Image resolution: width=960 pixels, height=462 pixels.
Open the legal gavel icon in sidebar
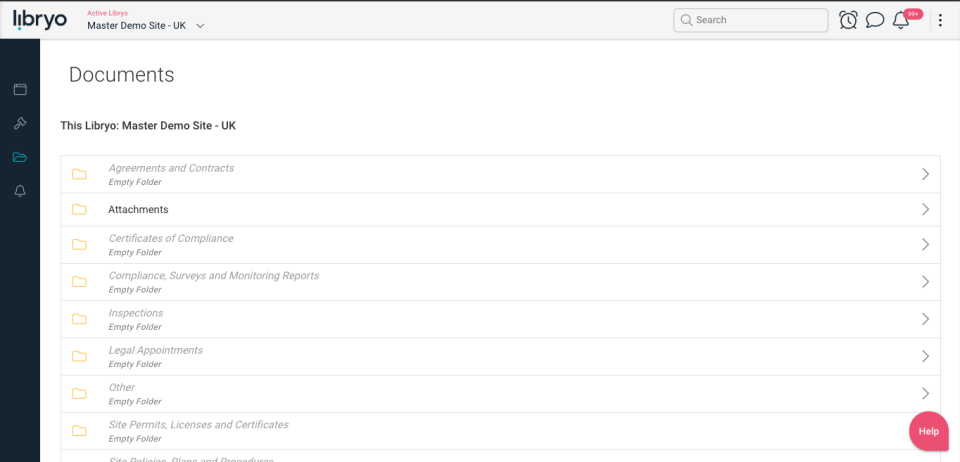(20, 123)
